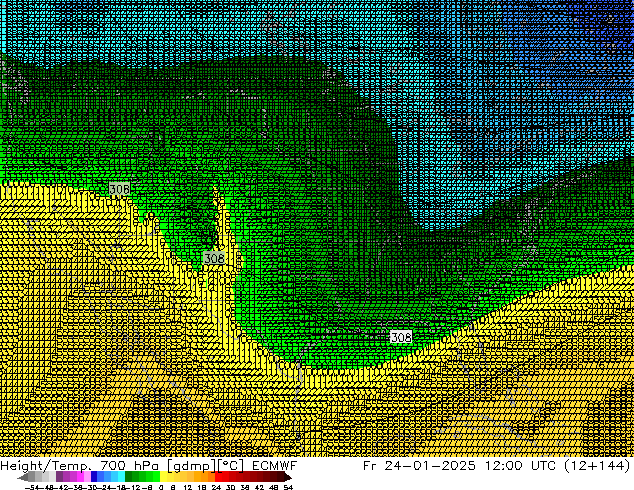Viewport: 634px width, 490px height.
Task: Click the '[gdmp]' unit label
Action: tap(191, 466)
